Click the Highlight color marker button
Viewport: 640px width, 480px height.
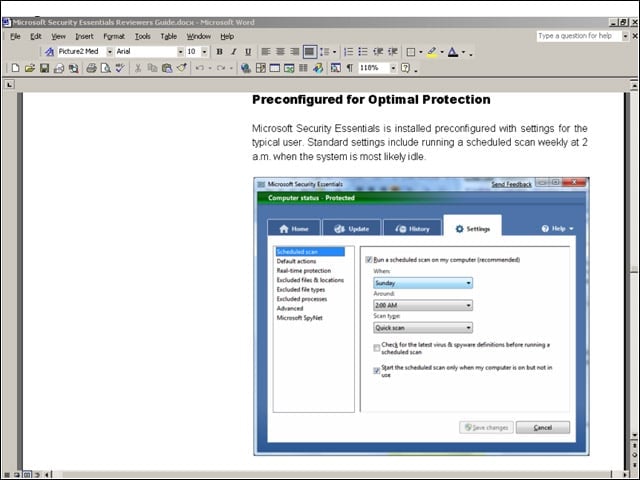432,52
